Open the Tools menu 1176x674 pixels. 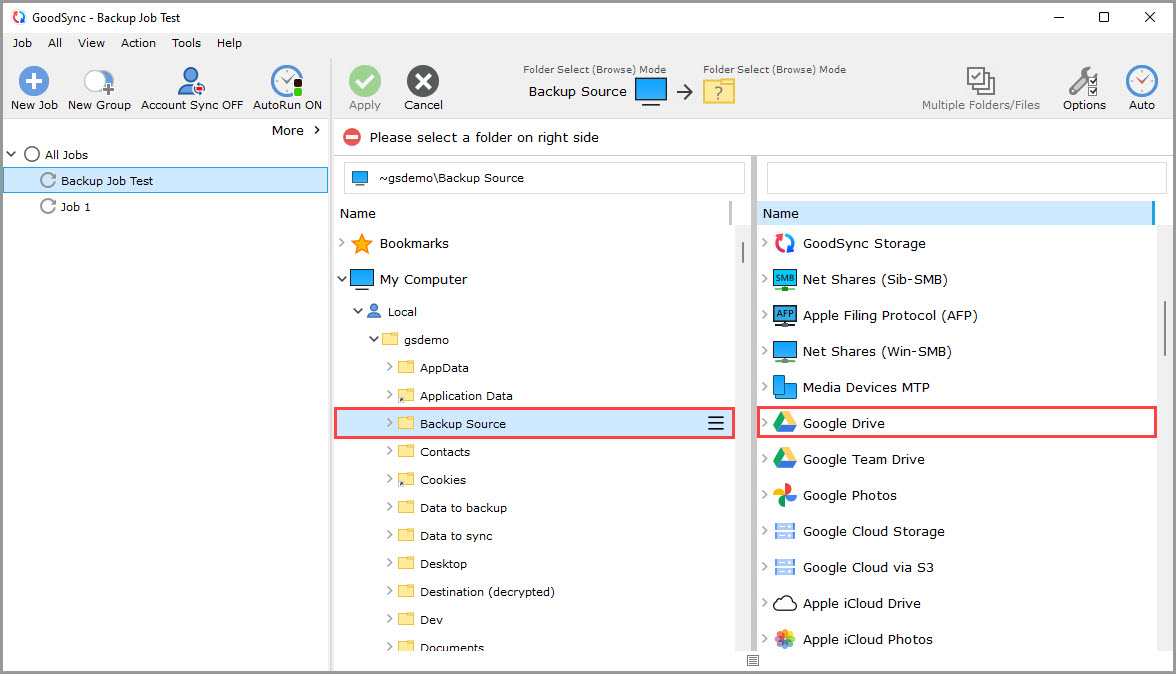click(x=186, y=43)
